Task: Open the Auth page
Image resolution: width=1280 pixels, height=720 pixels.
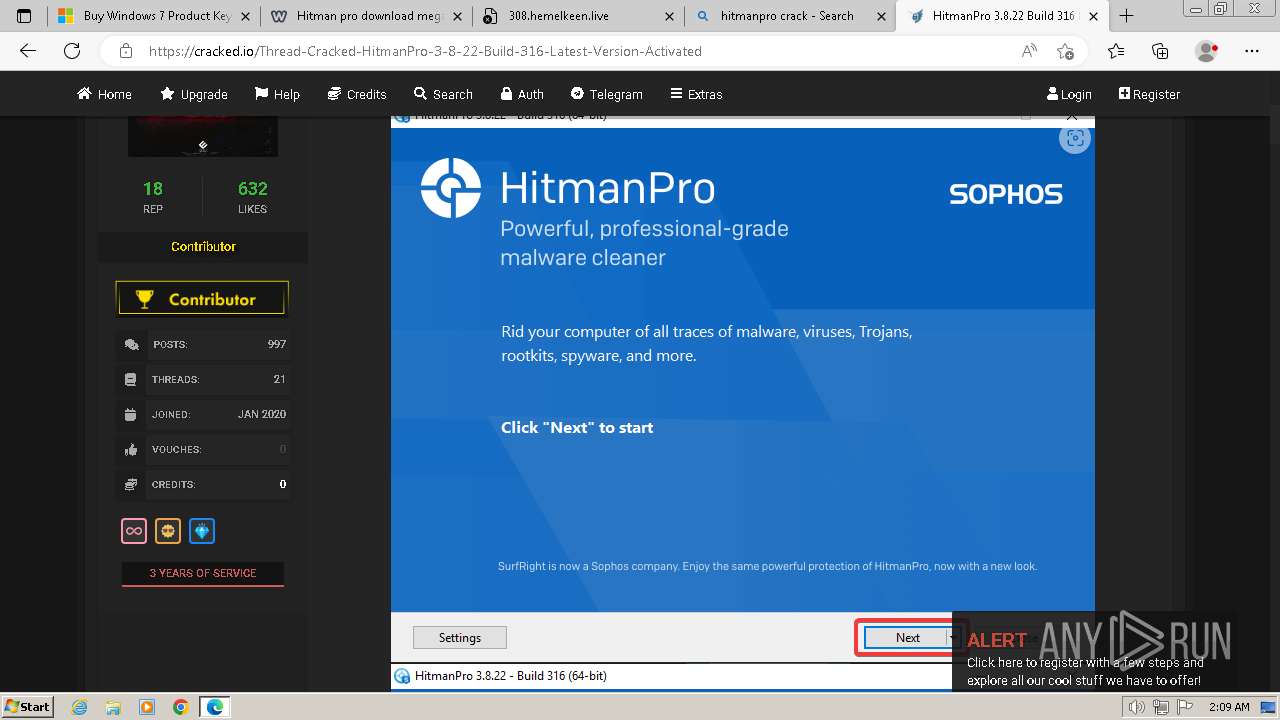Action: pos(522,94)
